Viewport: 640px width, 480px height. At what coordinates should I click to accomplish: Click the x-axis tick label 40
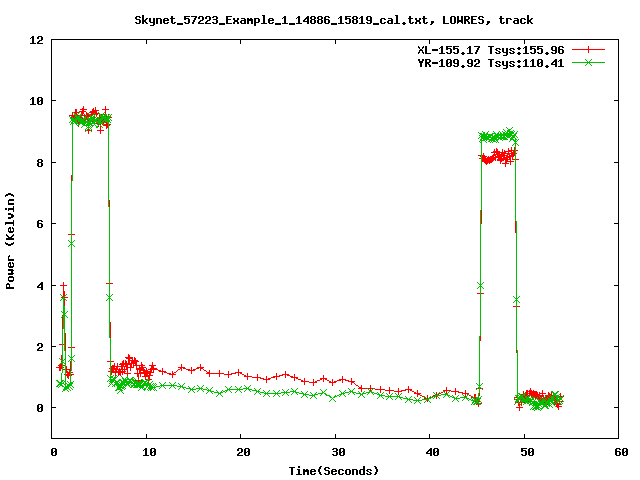[432, 452]
